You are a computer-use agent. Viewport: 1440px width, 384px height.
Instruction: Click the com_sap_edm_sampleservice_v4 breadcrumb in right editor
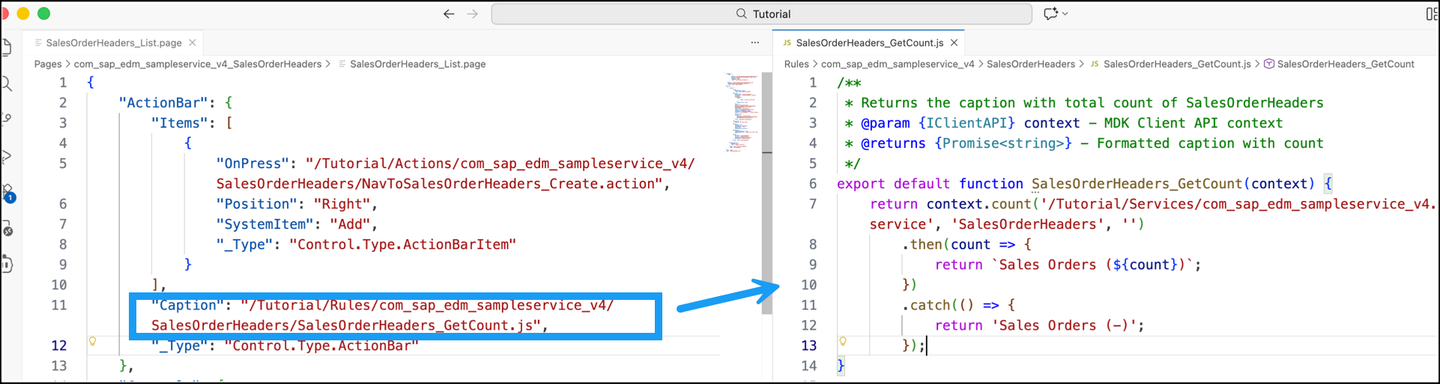[897, 63]
